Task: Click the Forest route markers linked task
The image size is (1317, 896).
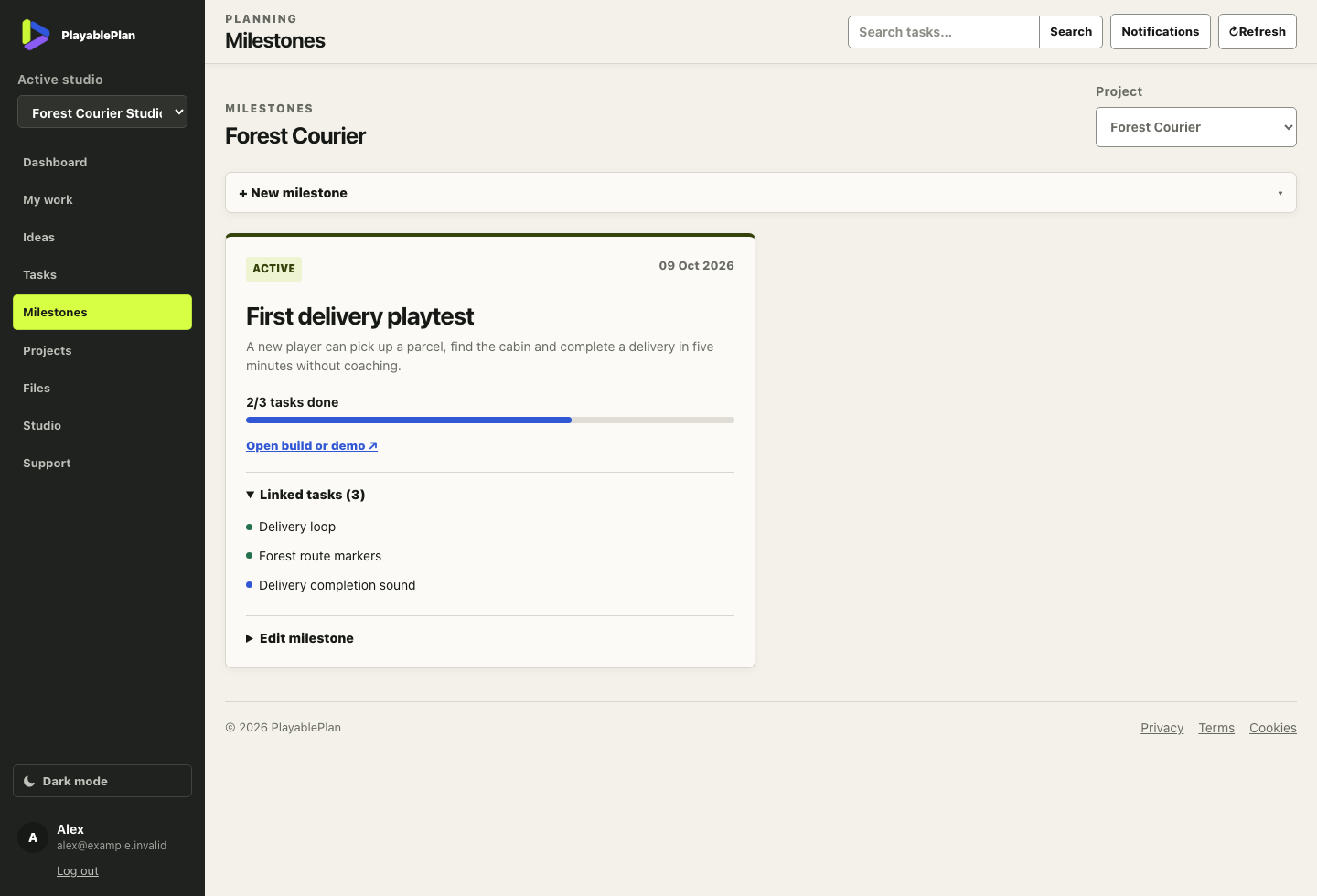Action: tap(320, 556)
